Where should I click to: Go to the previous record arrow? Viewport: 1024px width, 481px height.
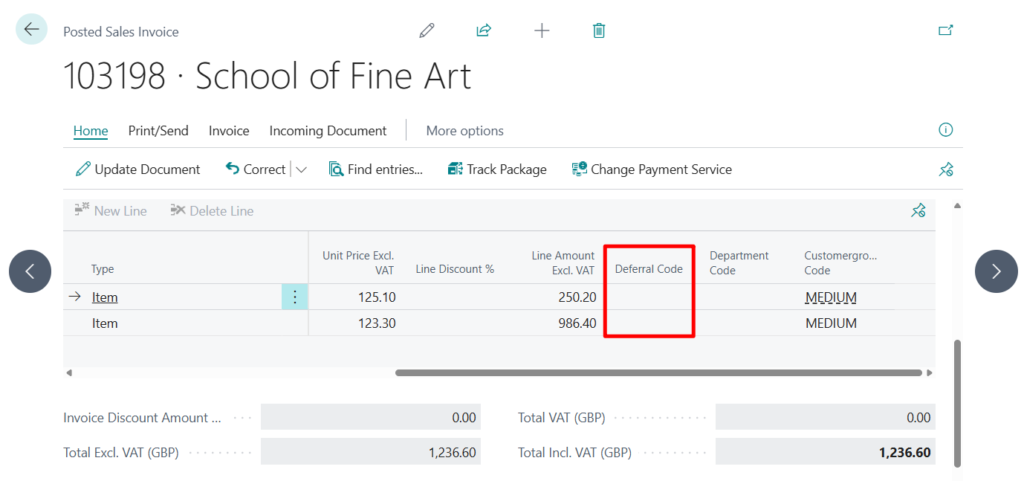[30, 271]
